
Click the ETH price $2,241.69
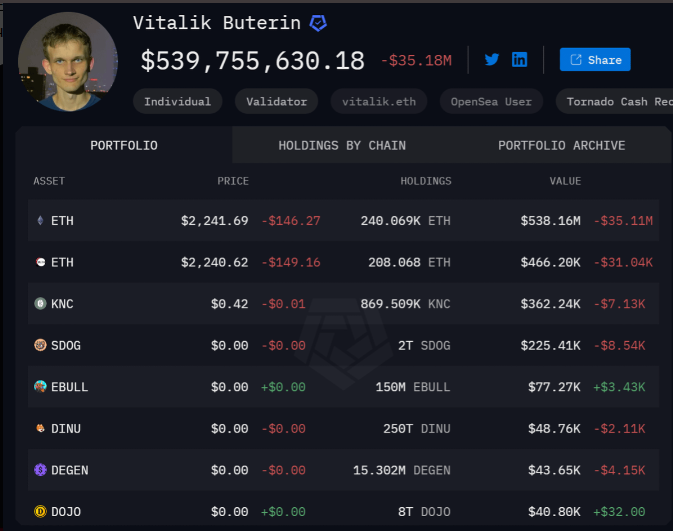tap(215, 221)
